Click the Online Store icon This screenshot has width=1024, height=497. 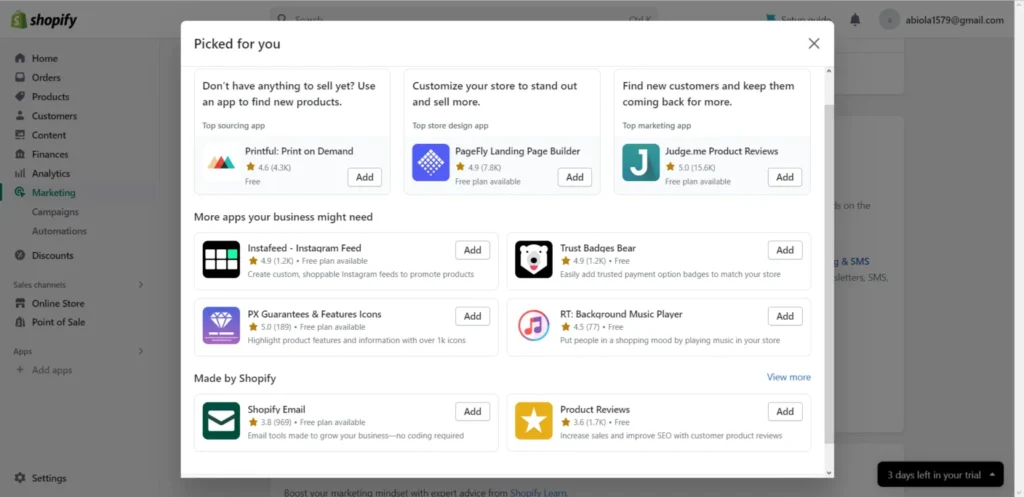coord(20,303)
